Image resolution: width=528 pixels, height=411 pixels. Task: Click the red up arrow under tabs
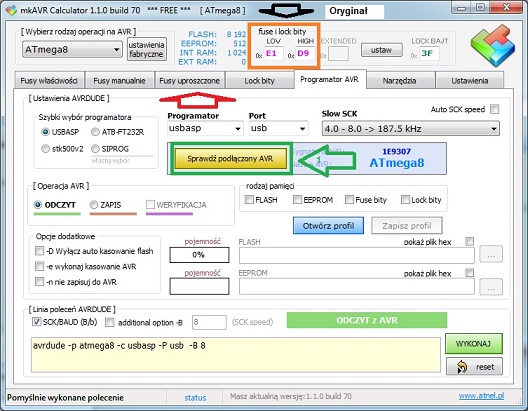197,100
